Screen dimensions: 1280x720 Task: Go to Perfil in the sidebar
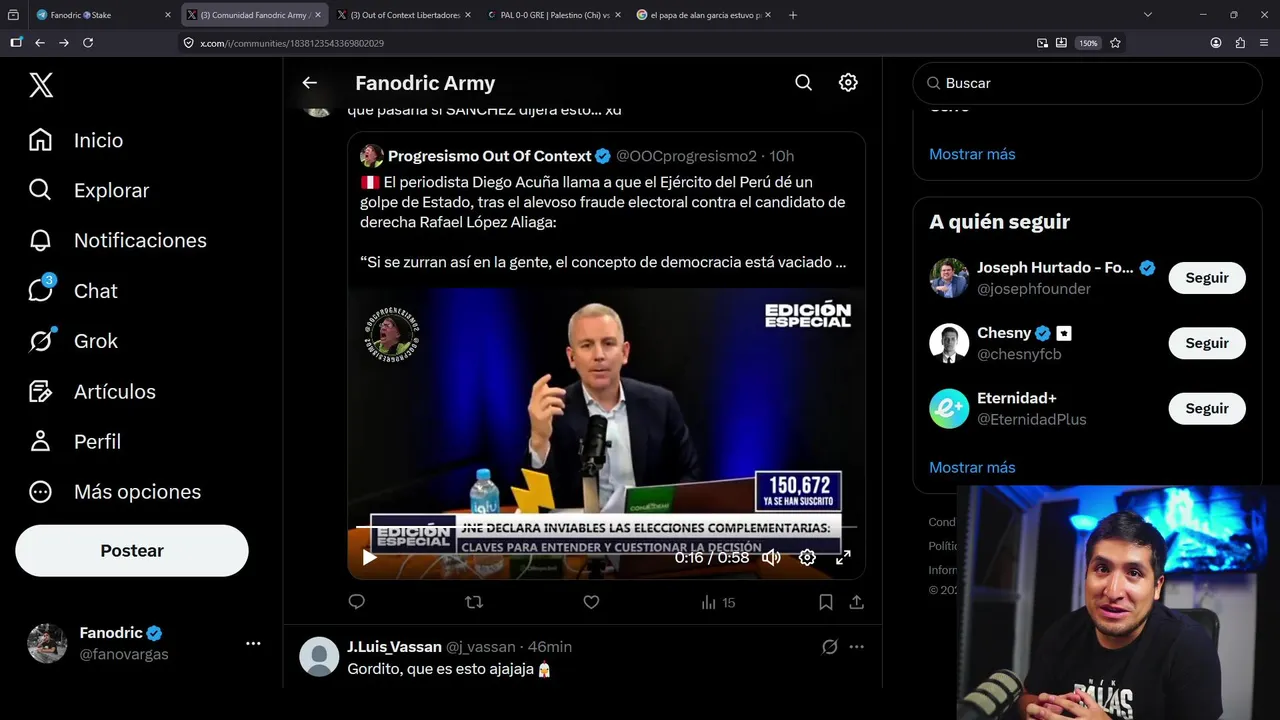tap(75, 441)
